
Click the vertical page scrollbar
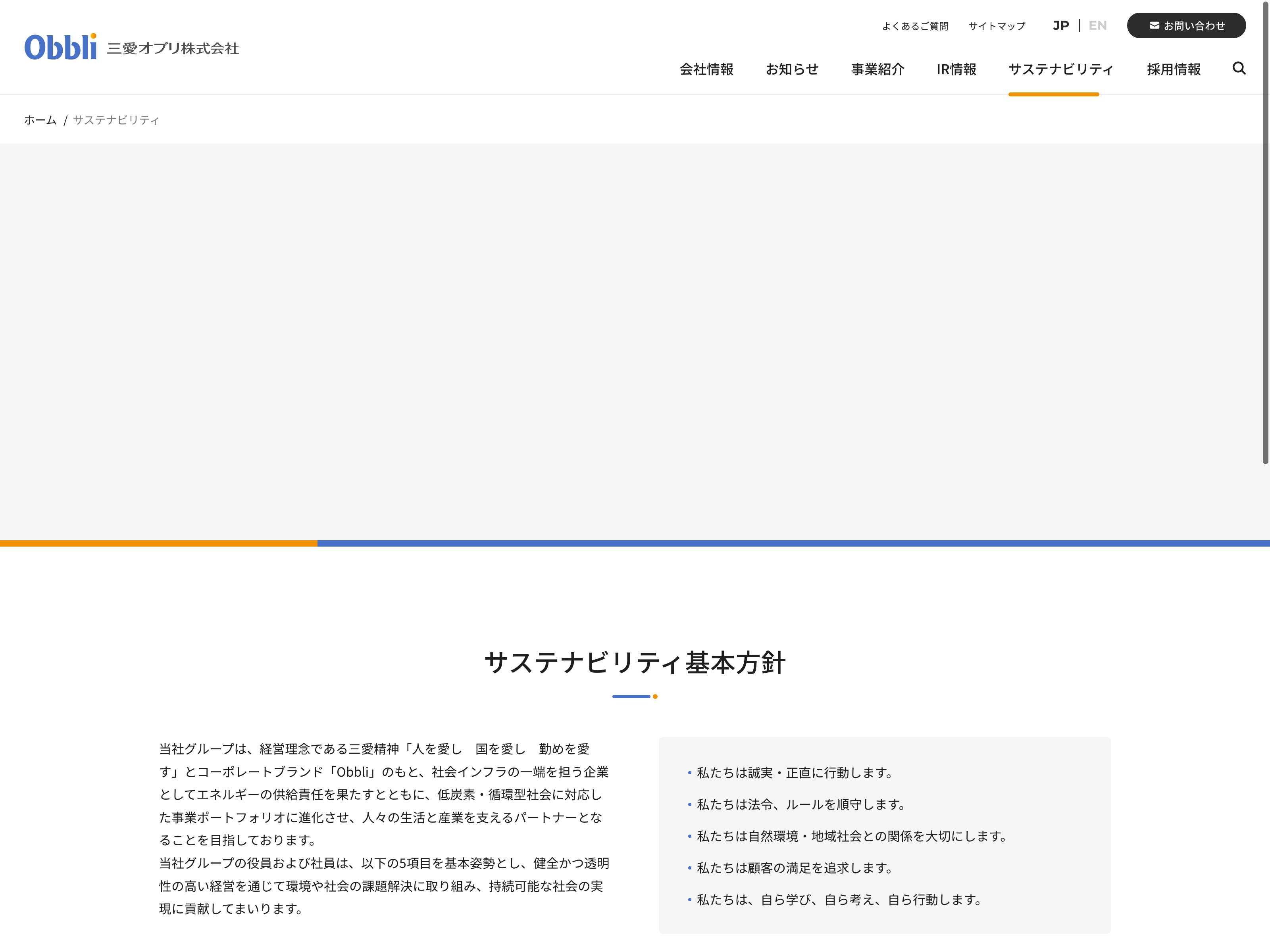pyautogui.click(x=1265, y=230)
